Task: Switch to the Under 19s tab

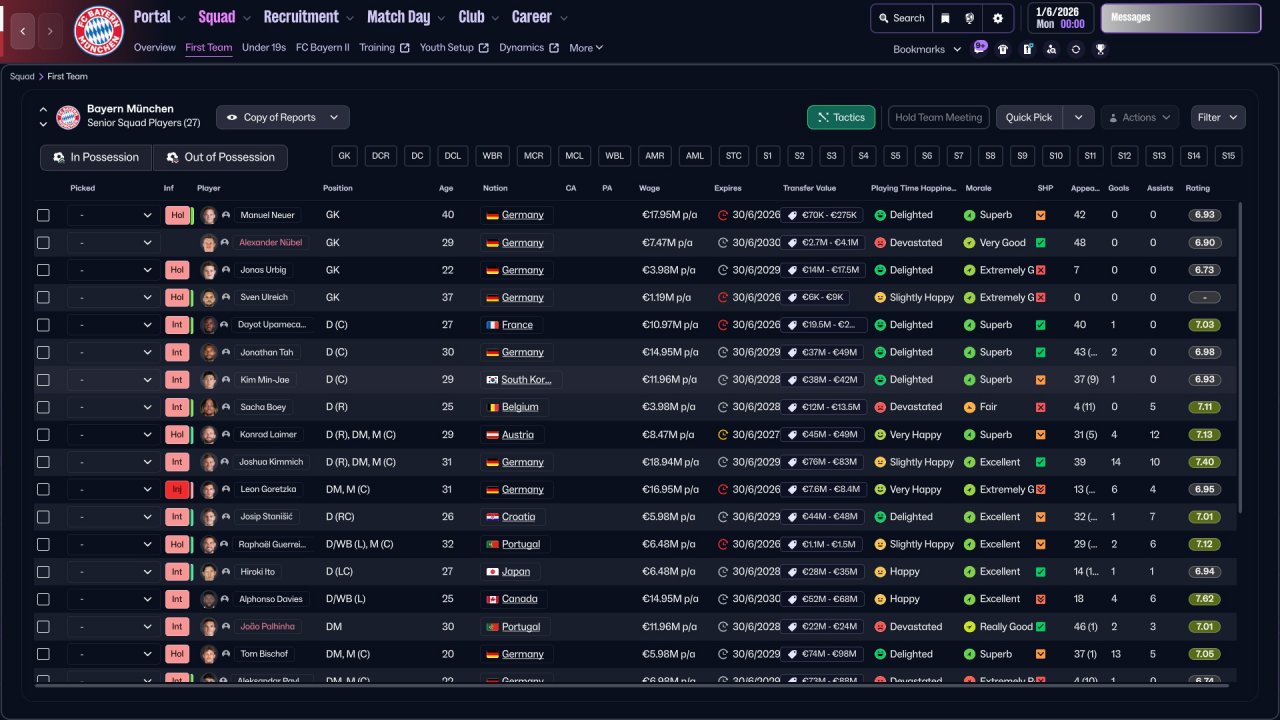Action: [264, 48]
